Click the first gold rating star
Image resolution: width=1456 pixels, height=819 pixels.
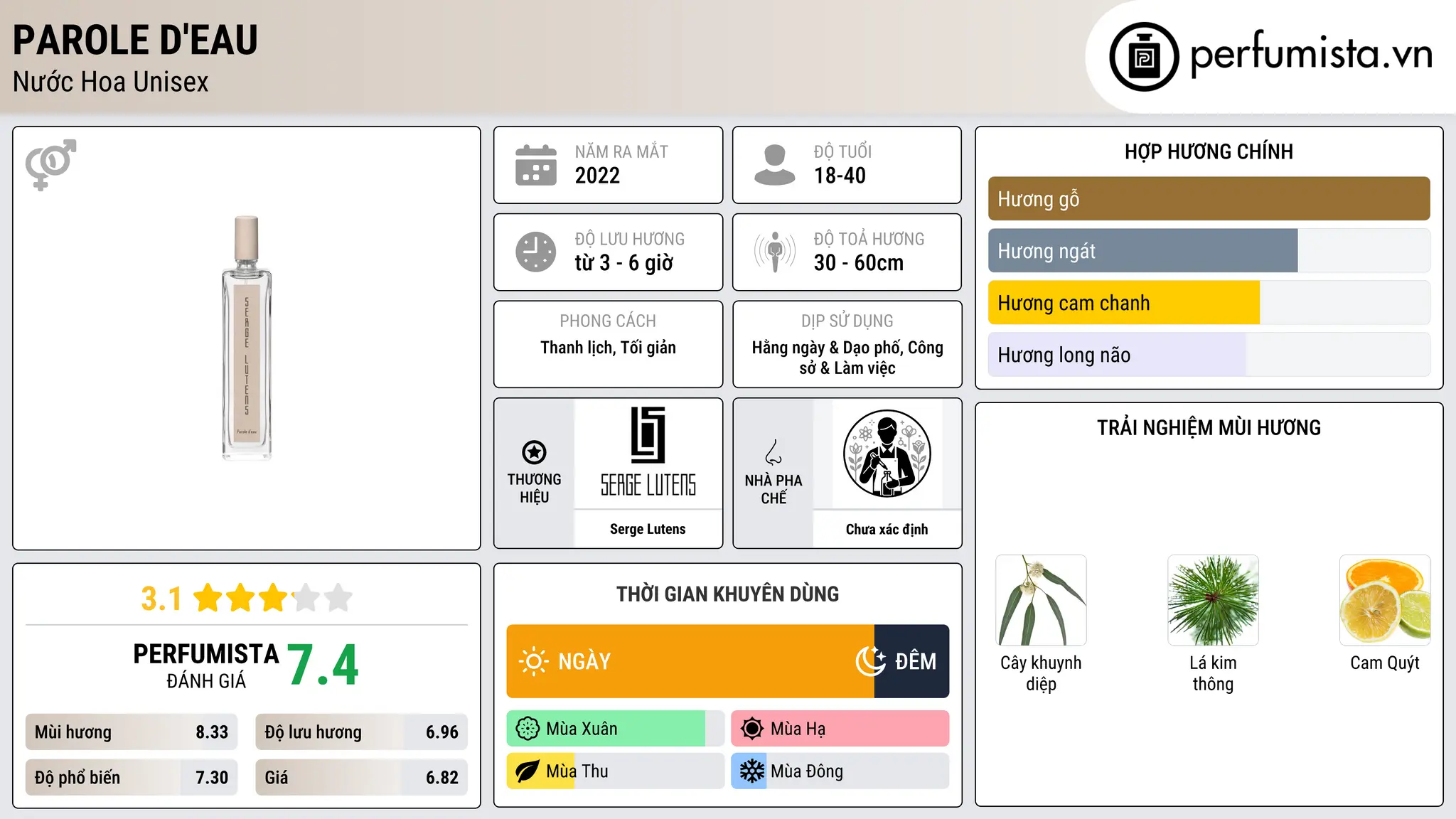coord(208,598)
